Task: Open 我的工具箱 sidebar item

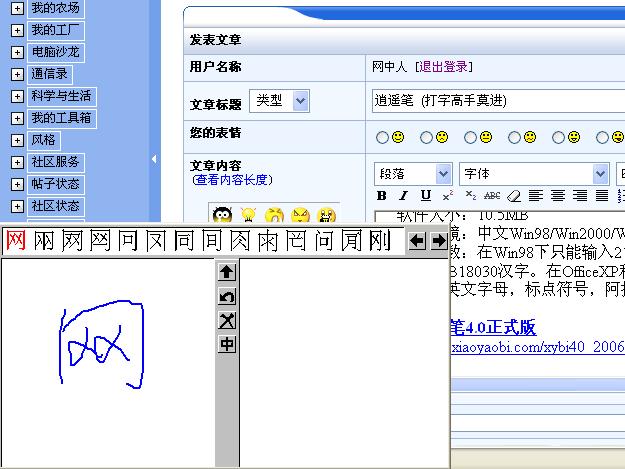Action: pos(61,118)
